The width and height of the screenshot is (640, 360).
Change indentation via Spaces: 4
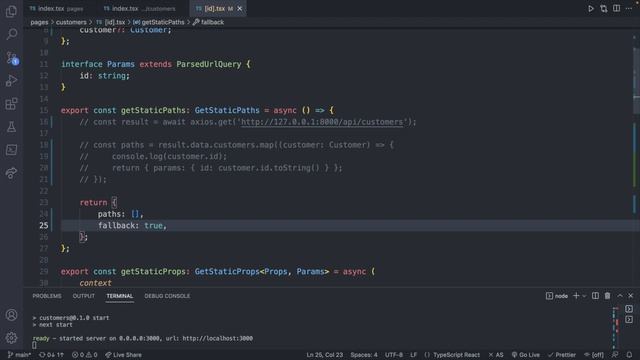tap(364, 355)
